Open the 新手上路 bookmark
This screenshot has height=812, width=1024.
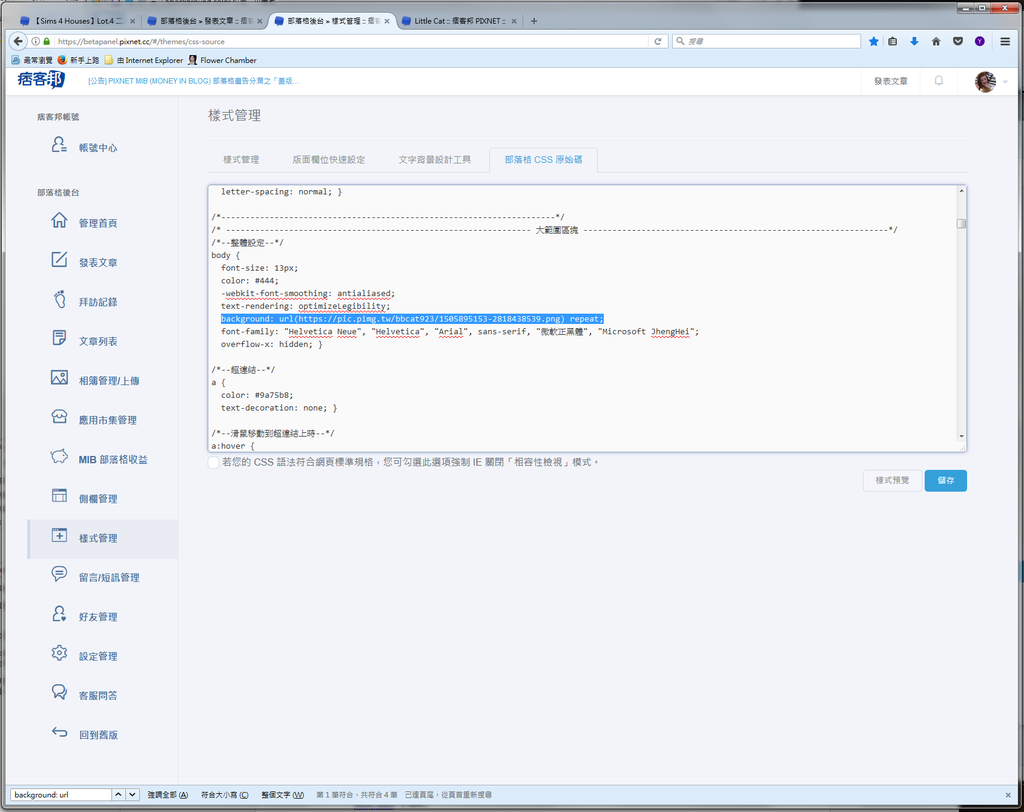78,60
